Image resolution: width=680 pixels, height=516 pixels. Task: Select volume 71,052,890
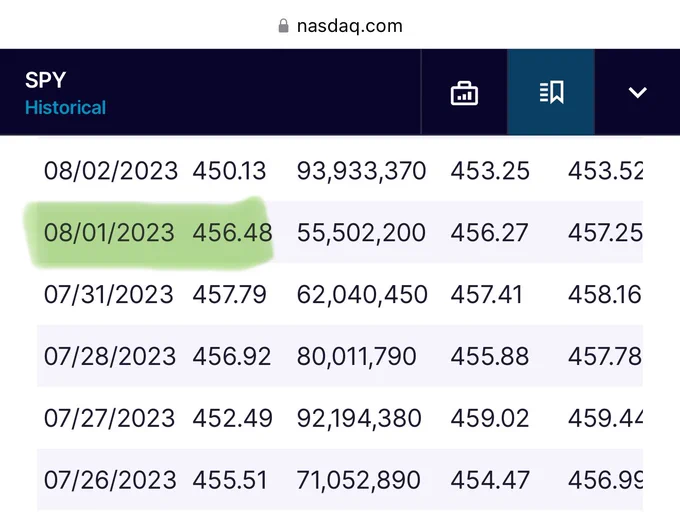tap(359, 480)
